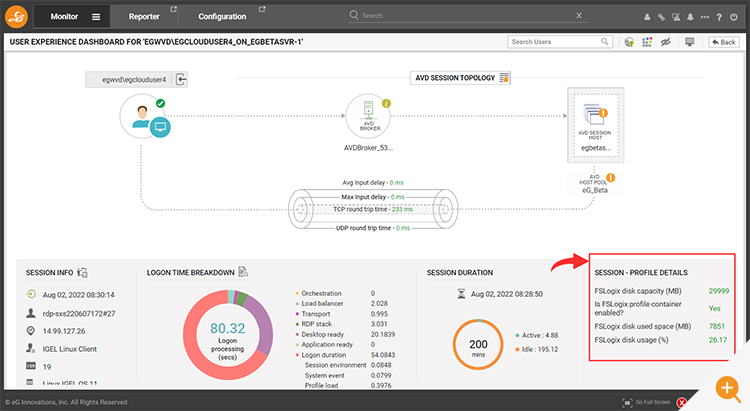Click the Back button
750x411 pixels.
[x=724, y=42]
